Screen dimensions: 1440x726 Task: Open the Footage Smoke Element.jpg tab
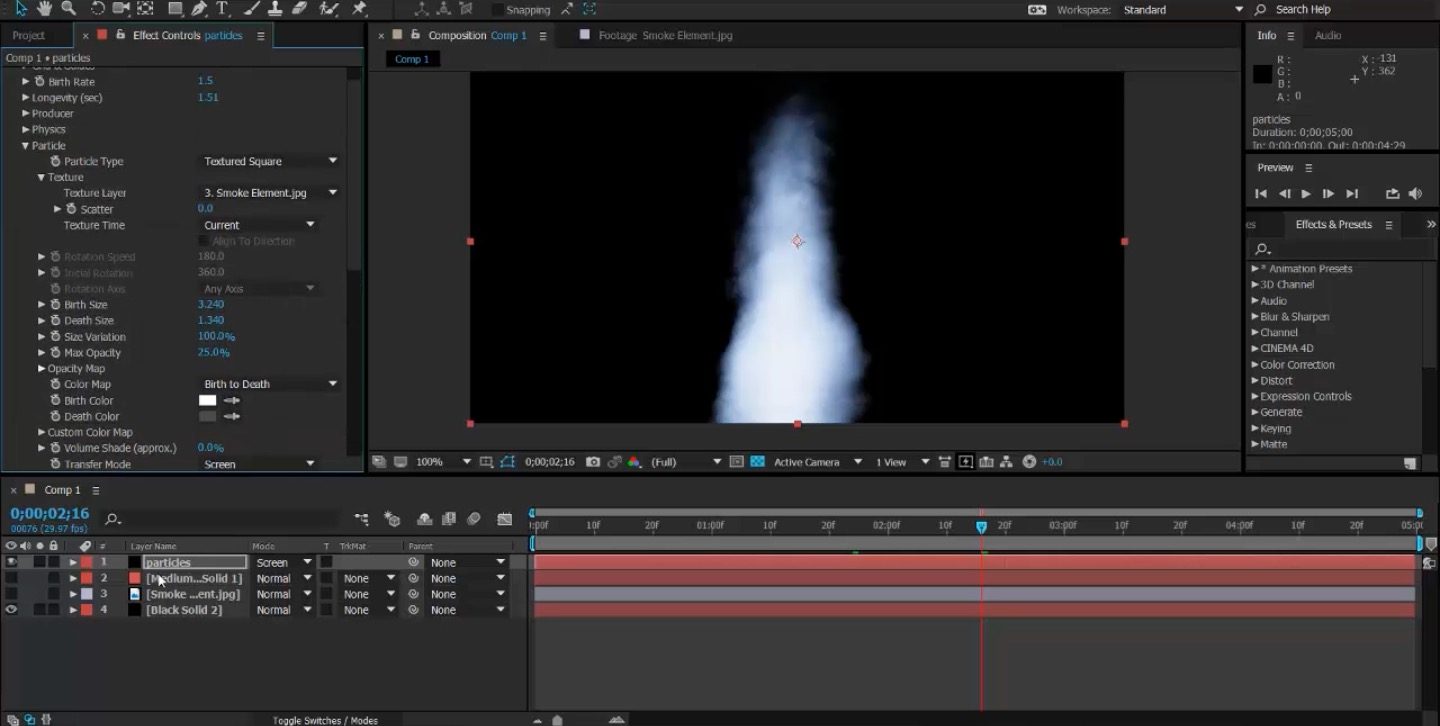click(664, 35)
